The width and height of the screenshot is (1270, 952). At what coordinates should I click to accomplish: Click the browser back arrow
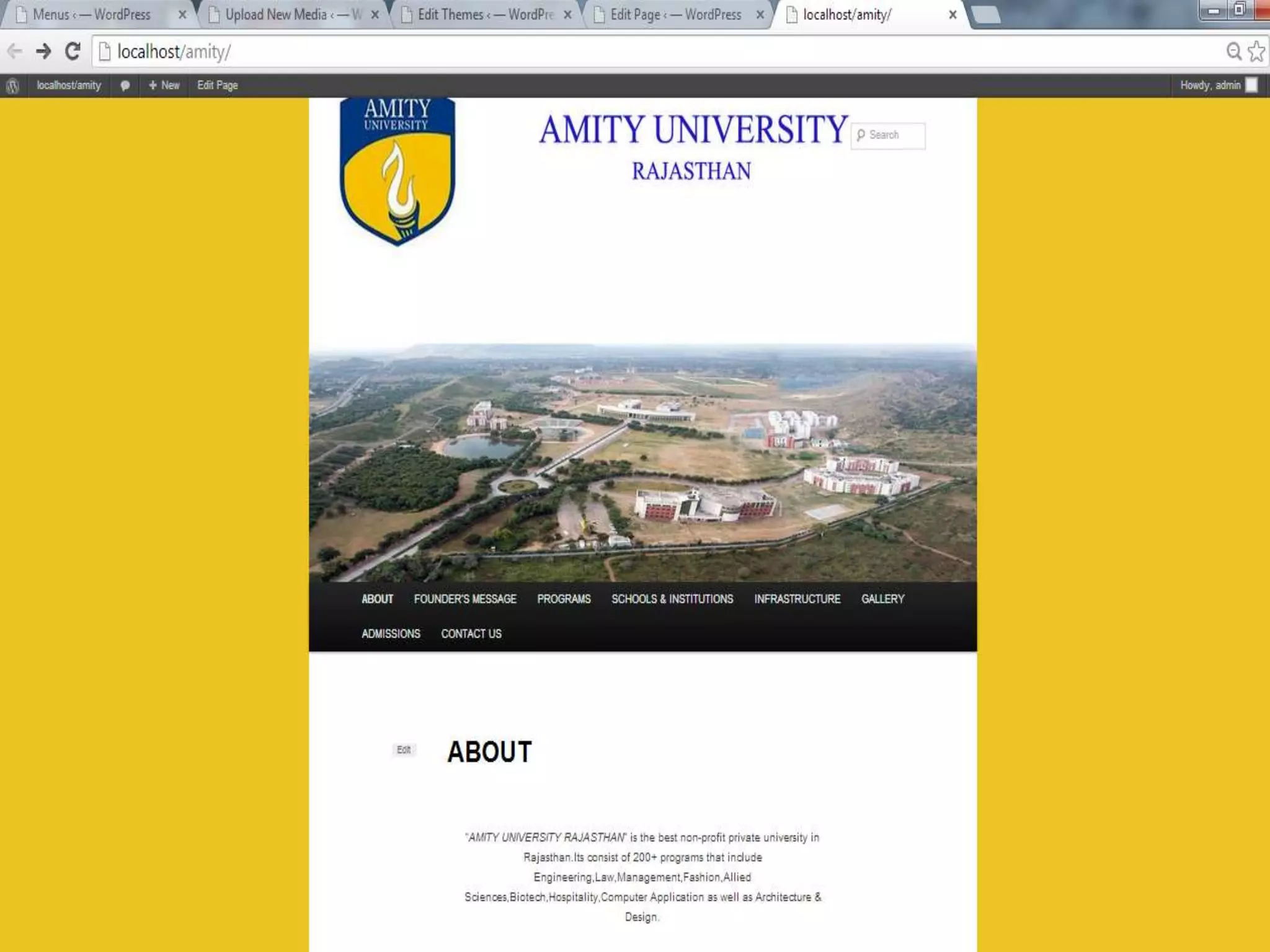coord(15,51)
